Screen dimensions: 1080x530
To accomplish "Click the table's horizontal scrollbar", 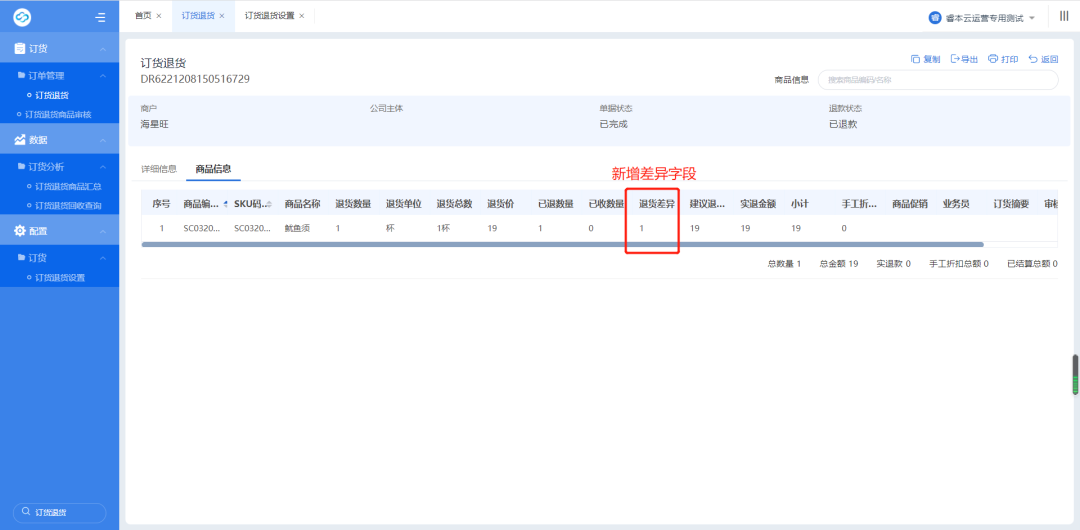I will 562,244.
